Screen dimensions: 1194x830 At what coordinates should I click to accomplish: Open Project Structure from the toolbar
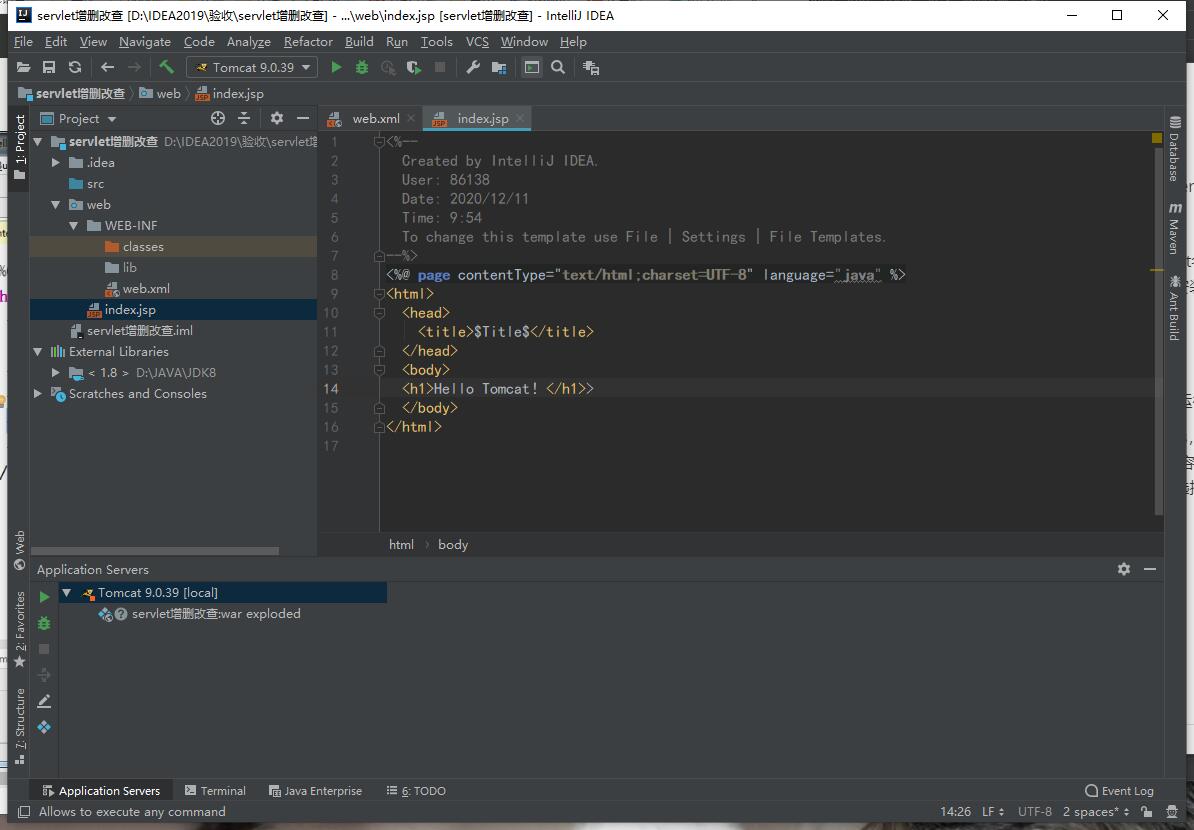pyautogui.click(x=499, y=67)
